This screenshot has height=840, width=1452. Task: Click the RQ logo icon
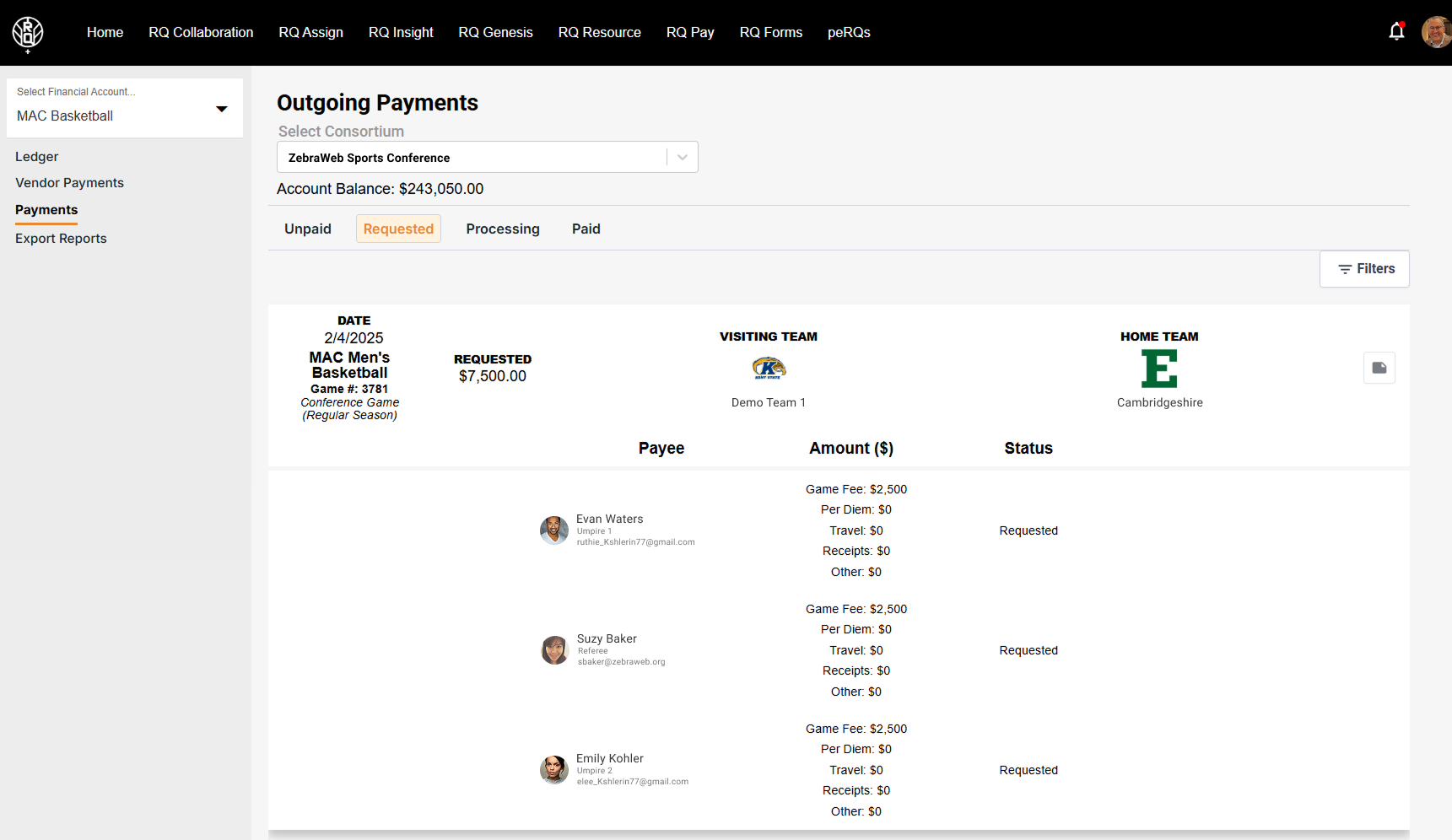[x=28, y=33]
